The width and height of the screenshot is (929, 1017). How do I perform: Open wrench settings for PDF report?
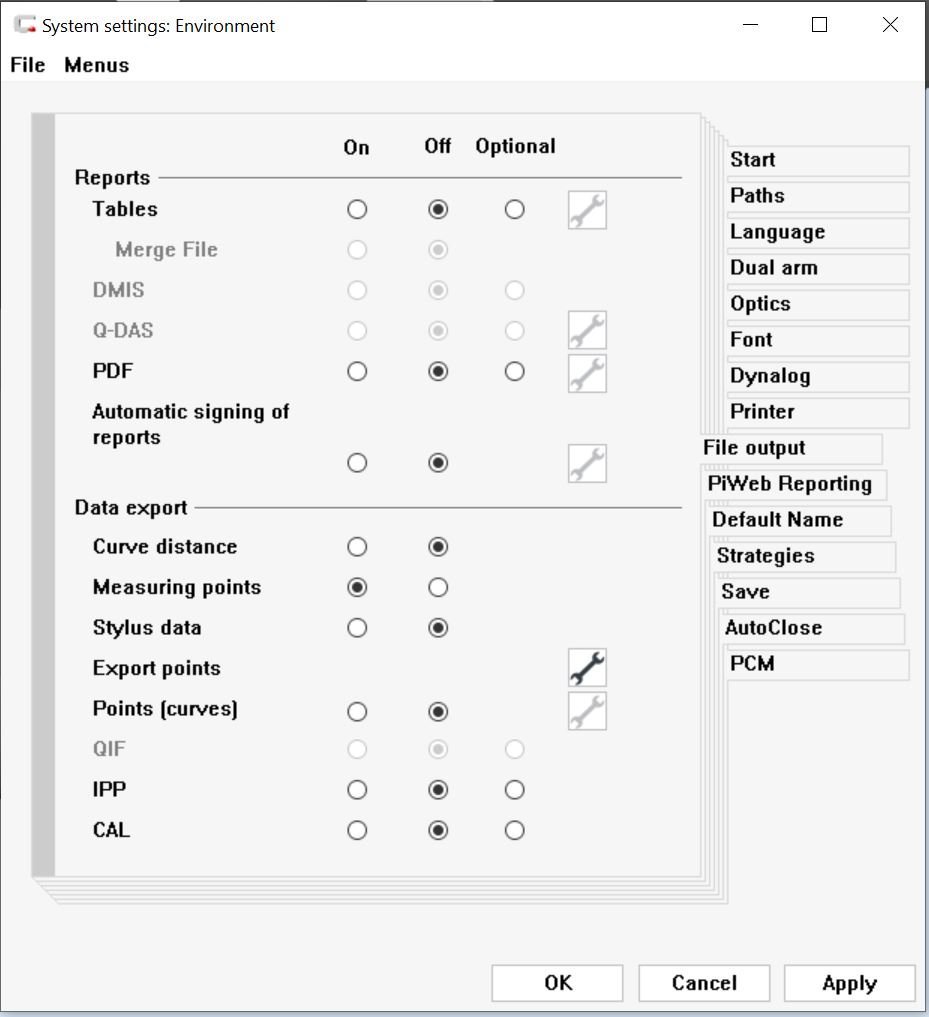[x=587, y=372]
